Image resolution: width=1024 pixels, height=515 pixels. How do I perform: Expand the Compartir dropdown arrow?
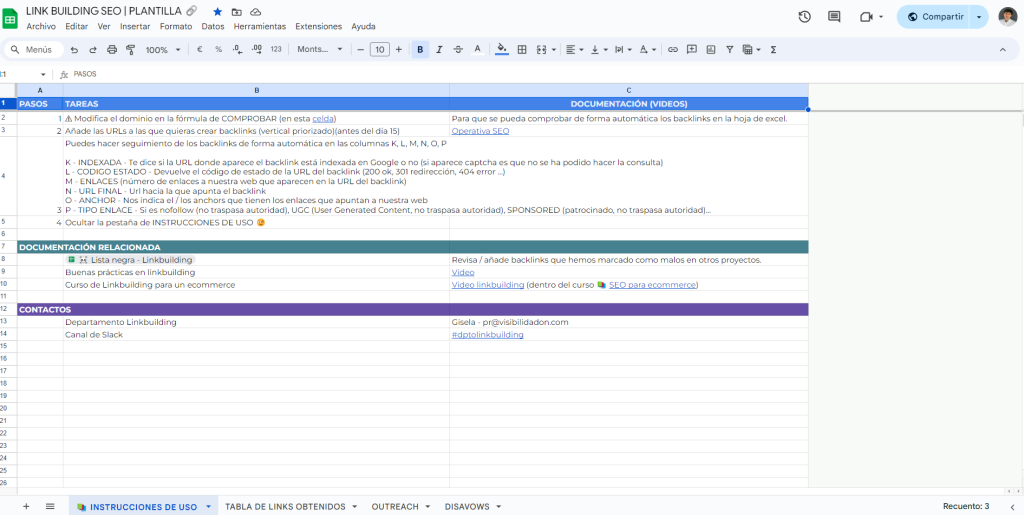click(x=978, y=17)
